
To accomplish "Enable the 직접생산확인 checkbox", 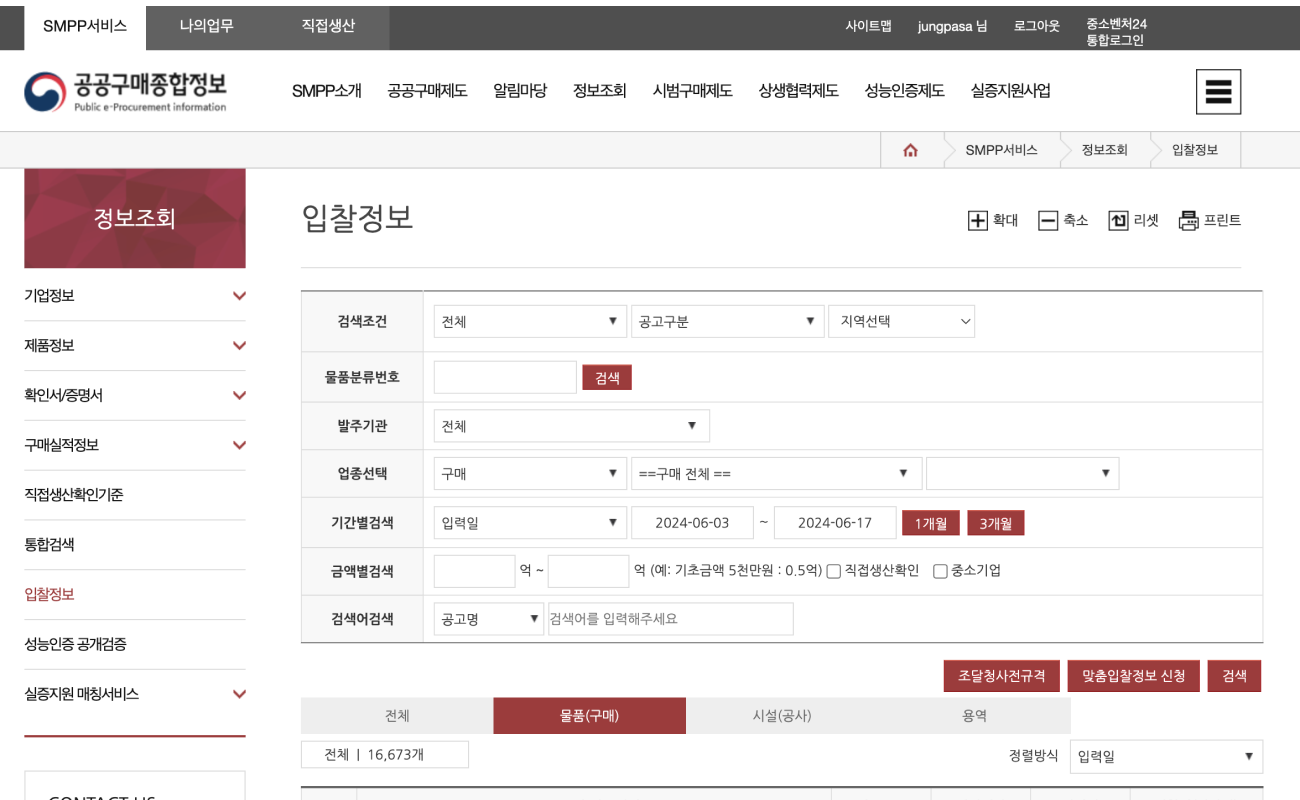I will (834, 570).
